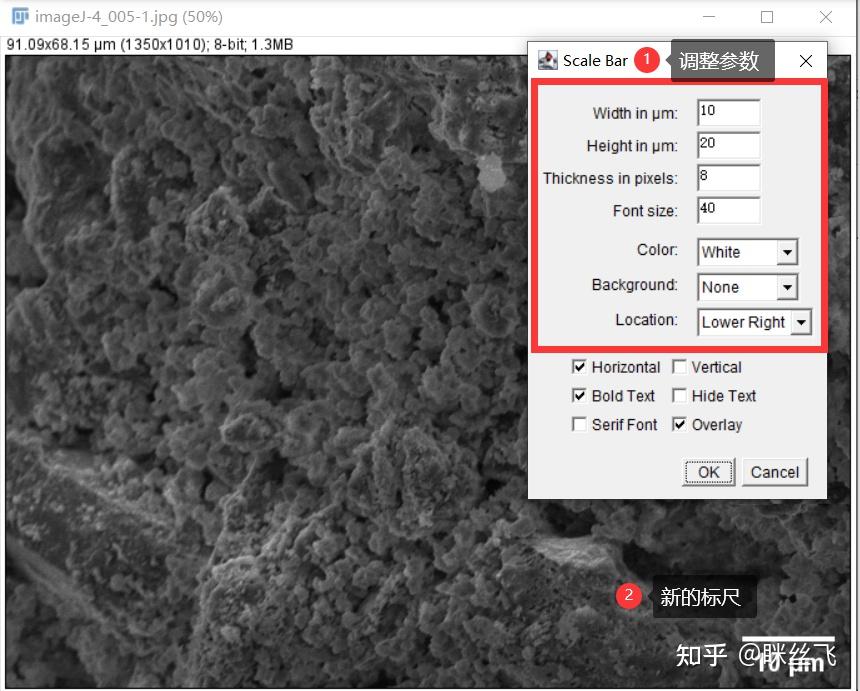This screenshot has width=860, height=691.
Task: Uncheck the Horizontal option
Action: point(580,367)
